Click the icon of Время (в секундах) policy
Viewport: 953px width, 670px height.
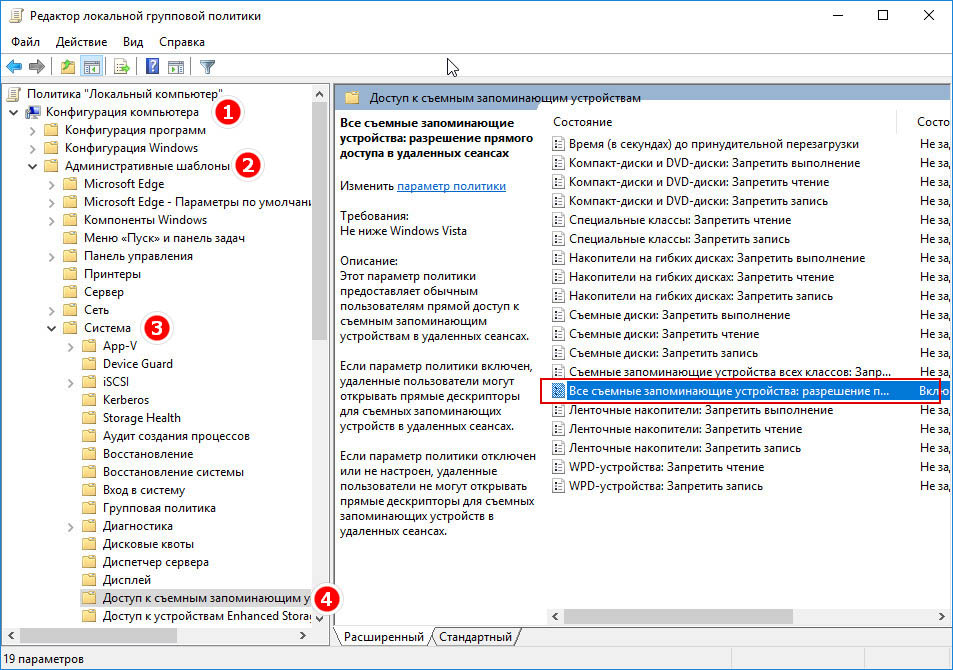[x=558, y=144]
